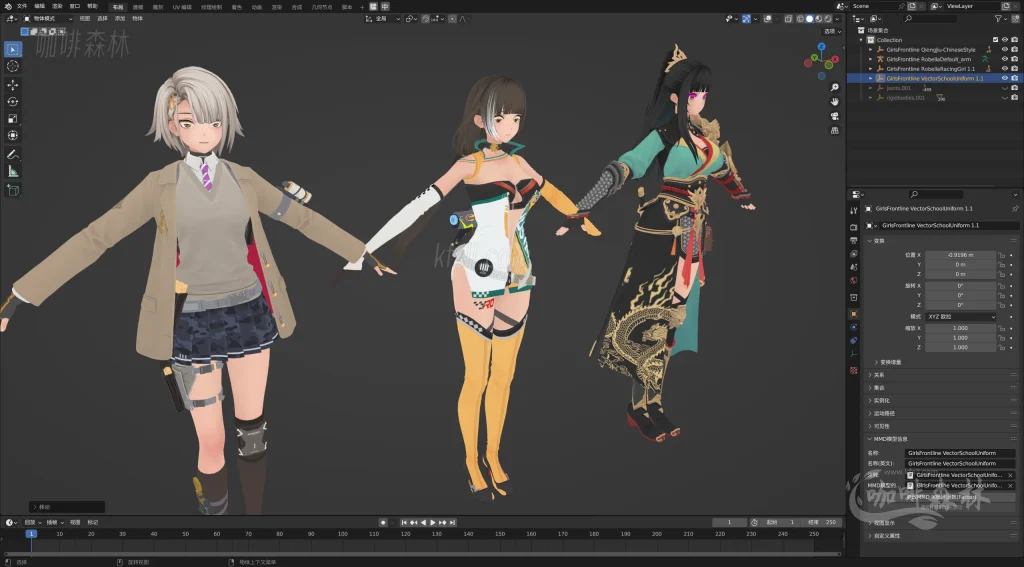Switch to camera view via camera icon
Screen dimensions: 1024x567
[x=835, y=116]
